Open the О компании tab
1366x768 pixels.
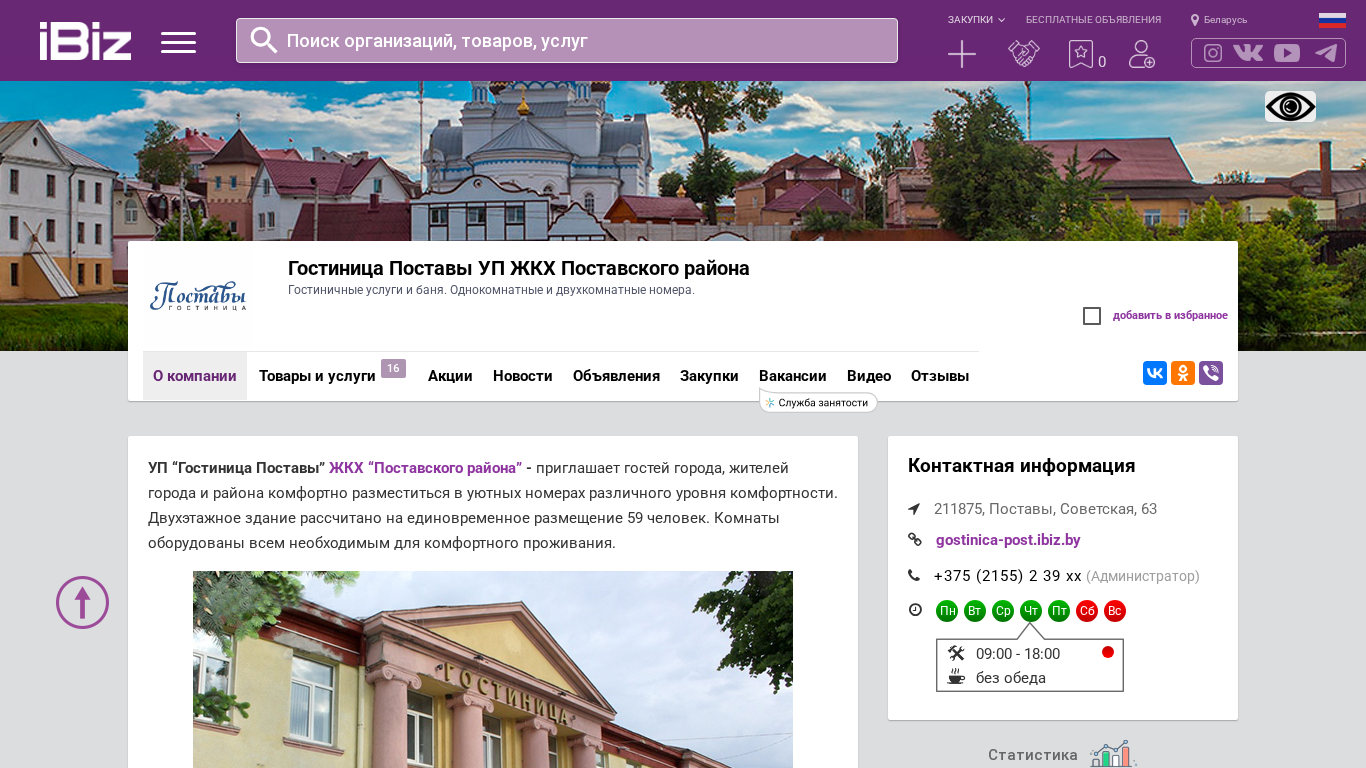tap(195, 376)
